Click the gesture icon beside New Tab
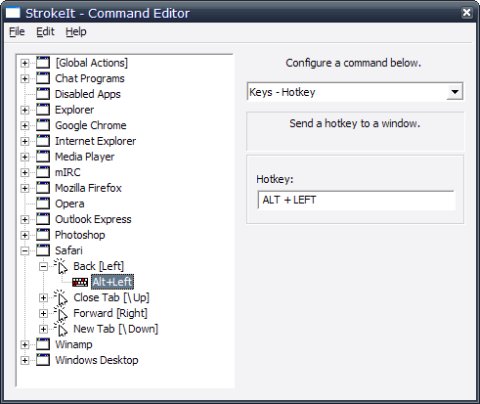 (61, 329)
